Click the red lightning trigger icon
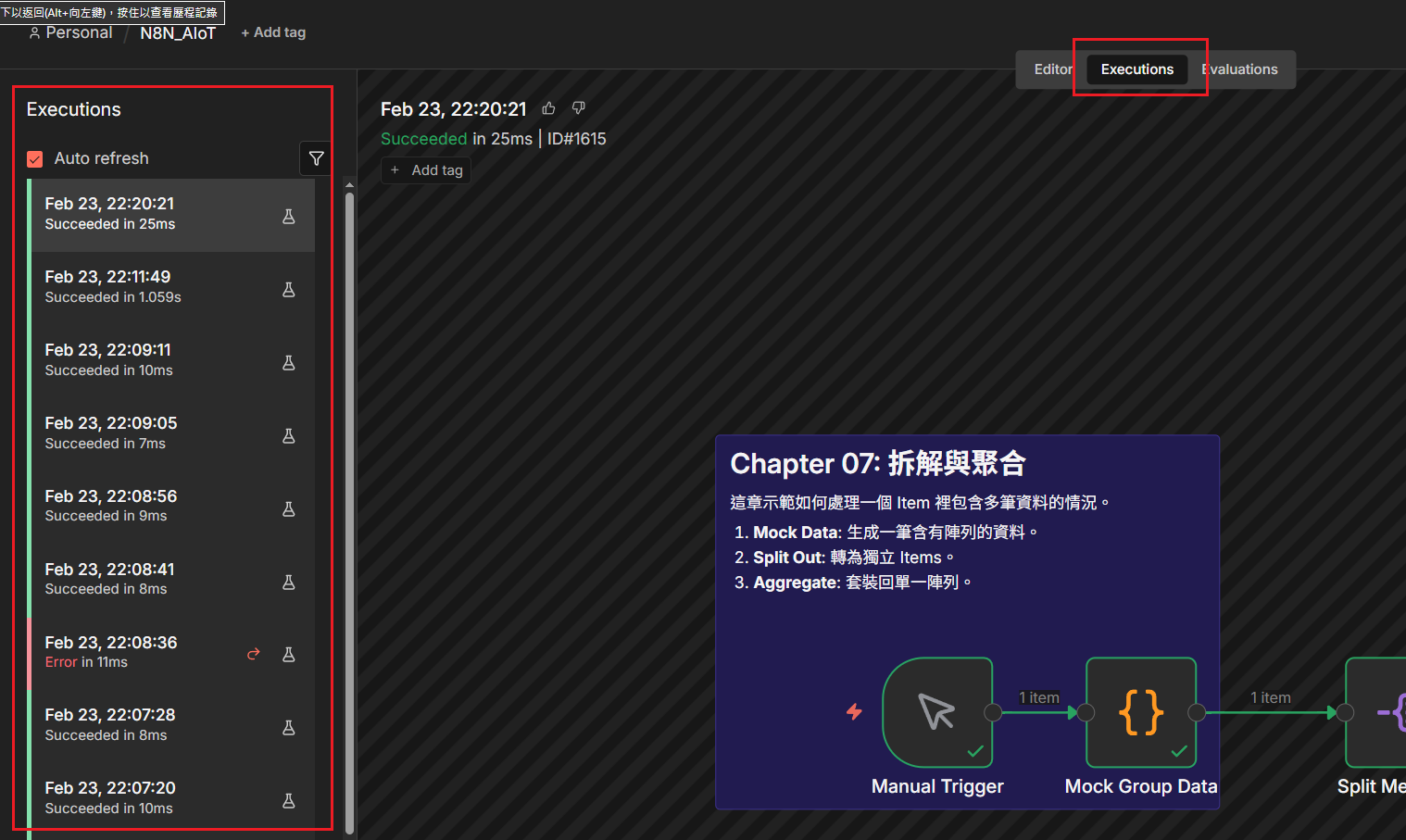The width and height of the screenshot is (1406, 840). (x=854, y=711)
